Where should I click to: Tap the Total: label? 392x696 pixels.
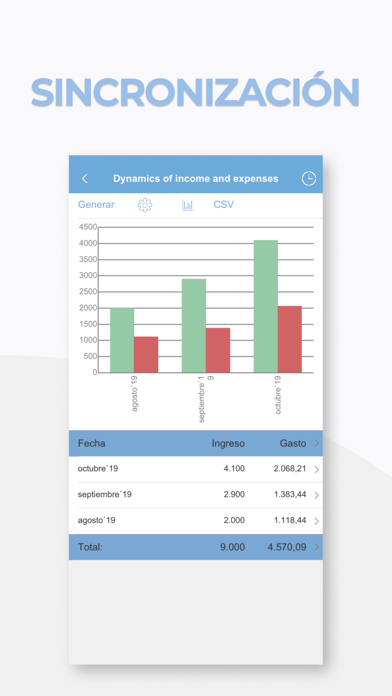(90, 547)
